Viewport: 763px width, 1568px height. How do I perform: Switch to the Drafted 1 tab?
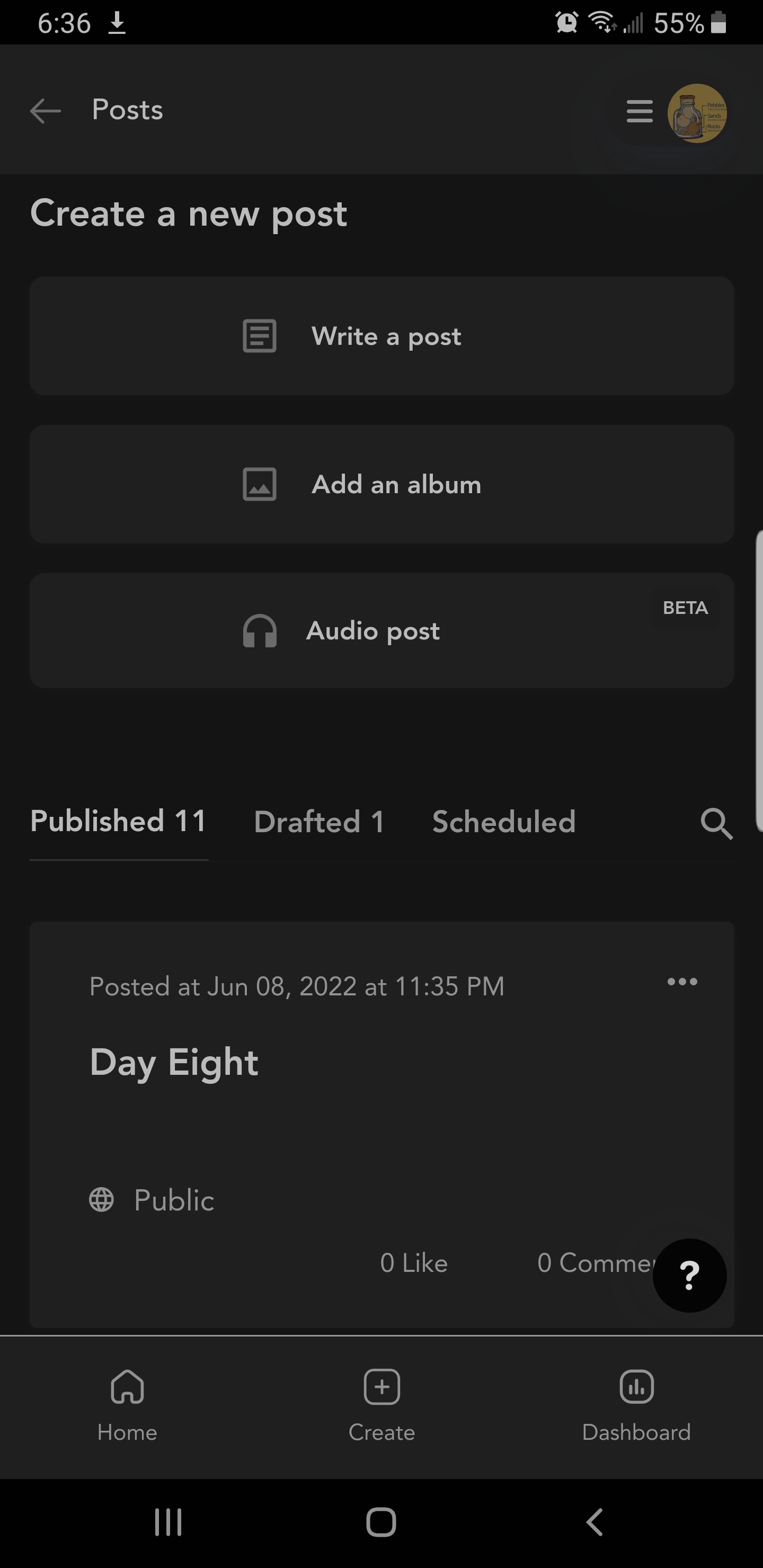coord(319,822)
